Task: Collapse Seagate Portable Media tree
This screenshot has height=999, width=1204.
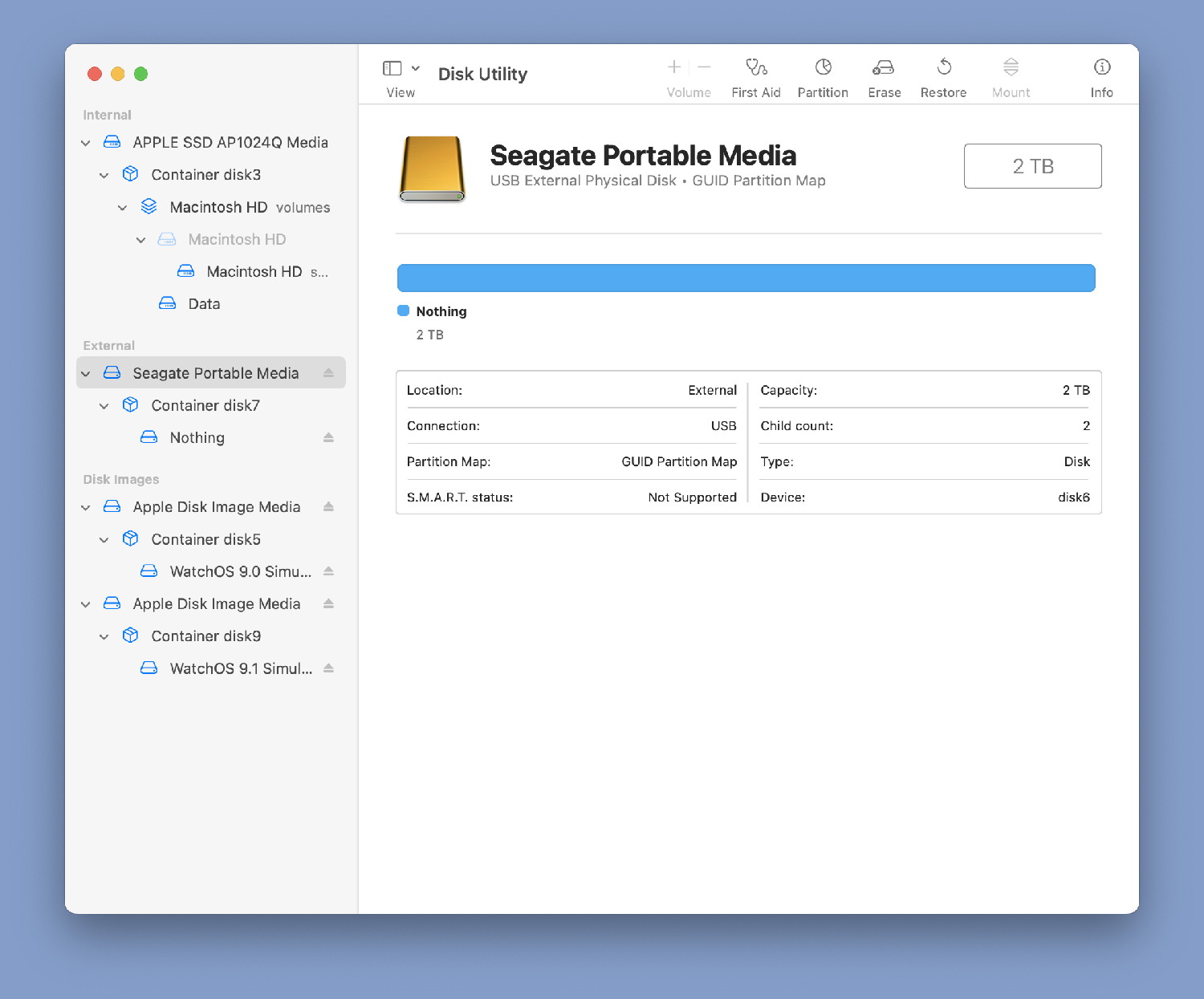Action: (86, 374)
